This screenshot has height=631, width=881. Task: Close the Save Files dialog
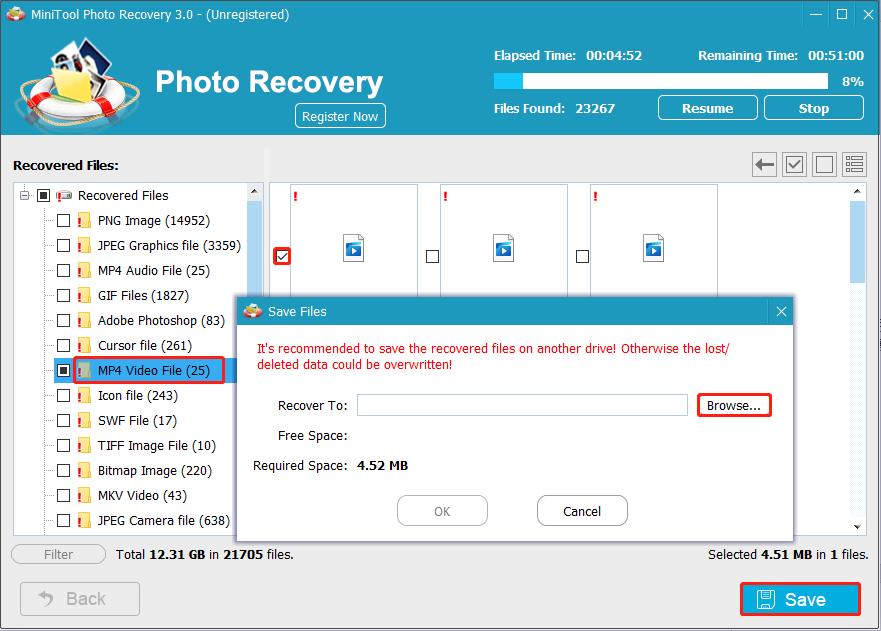[x=781, y=312]
